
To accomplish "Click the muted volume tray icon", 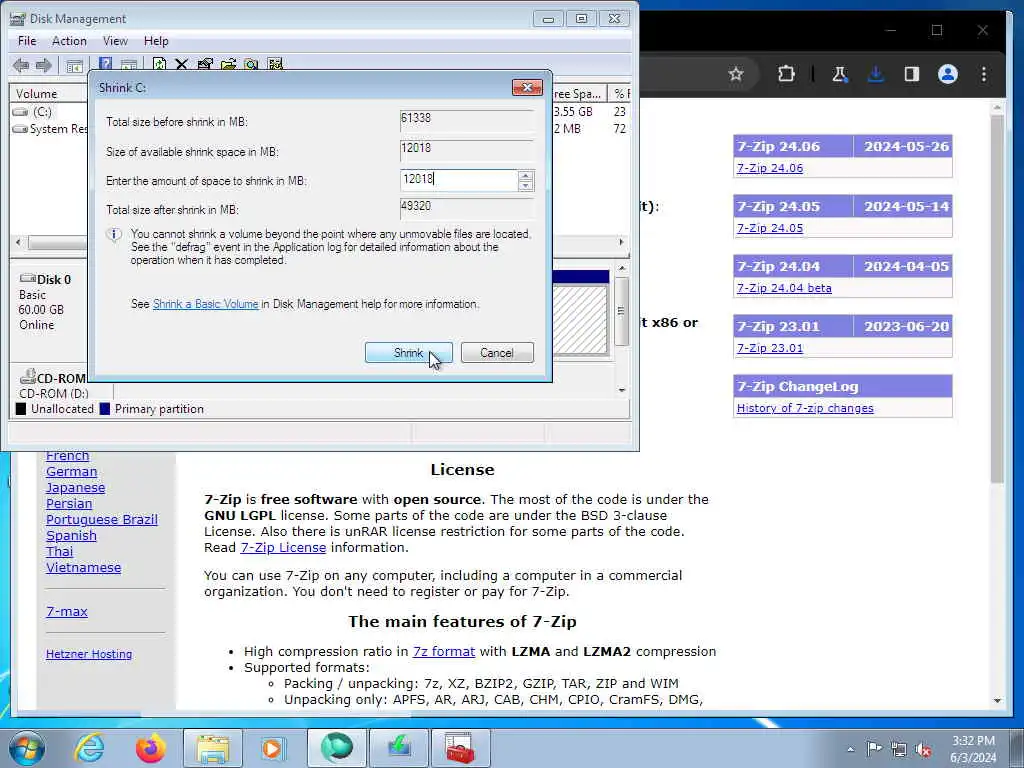I will [923, 749].
